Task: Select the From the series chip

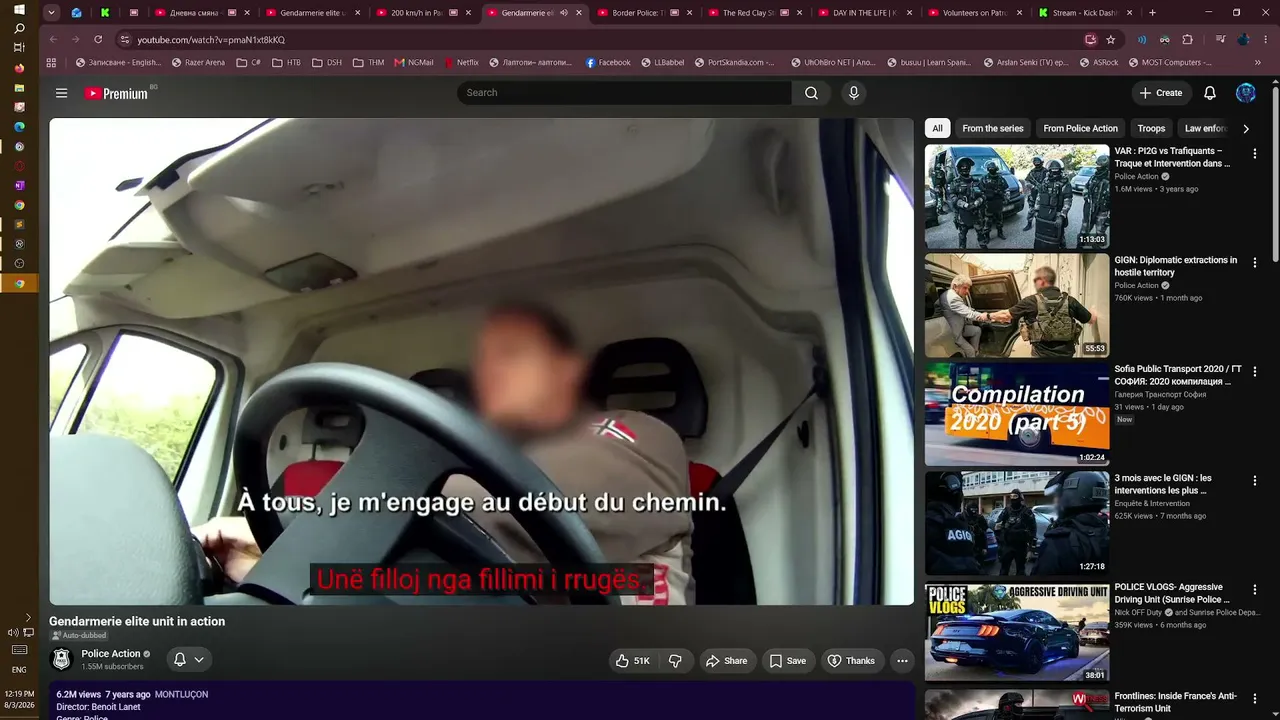Action: click(993, 128)
